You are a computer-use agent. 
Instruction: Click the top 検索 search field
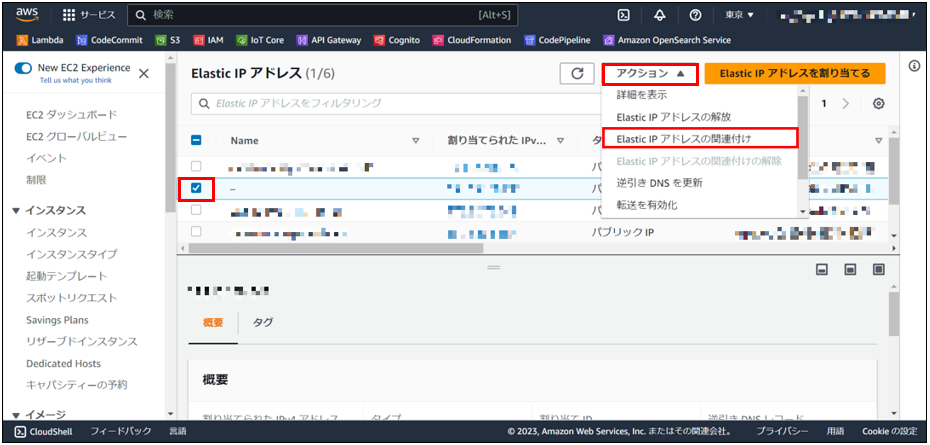[323, 15]
